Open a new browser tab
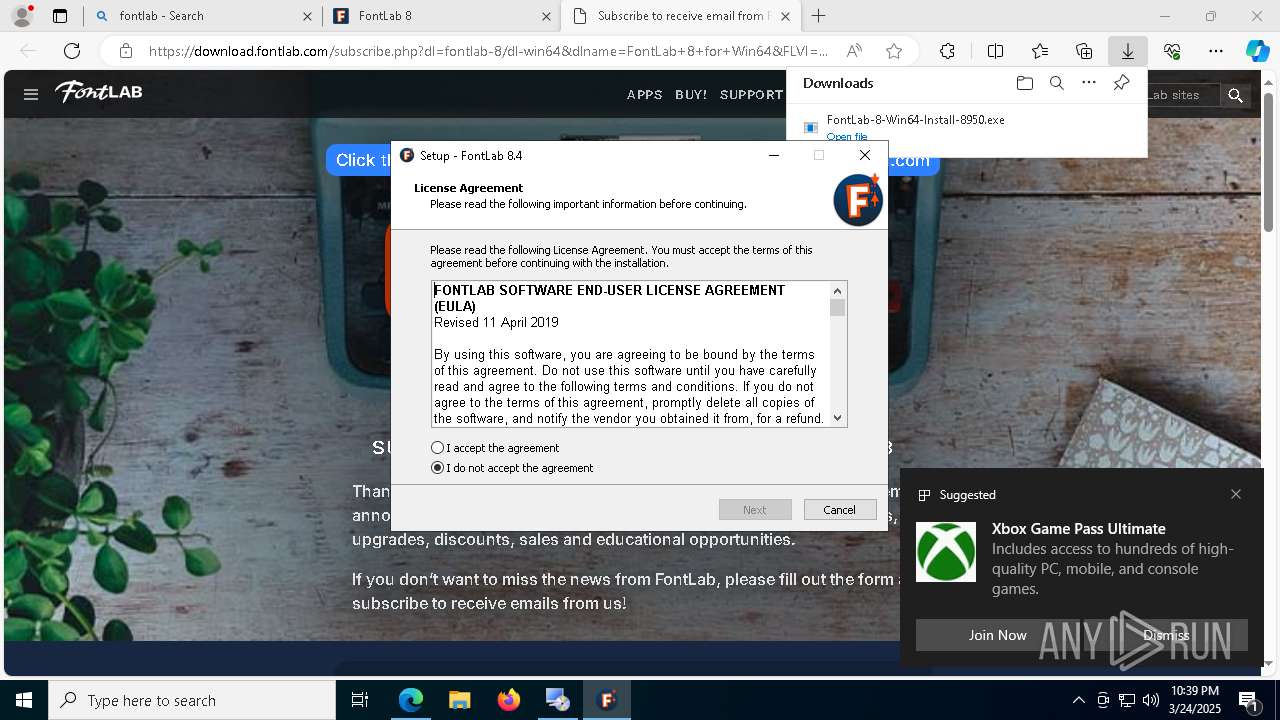The width and height of the screenshot is (1280, 720). click(819, 16)
